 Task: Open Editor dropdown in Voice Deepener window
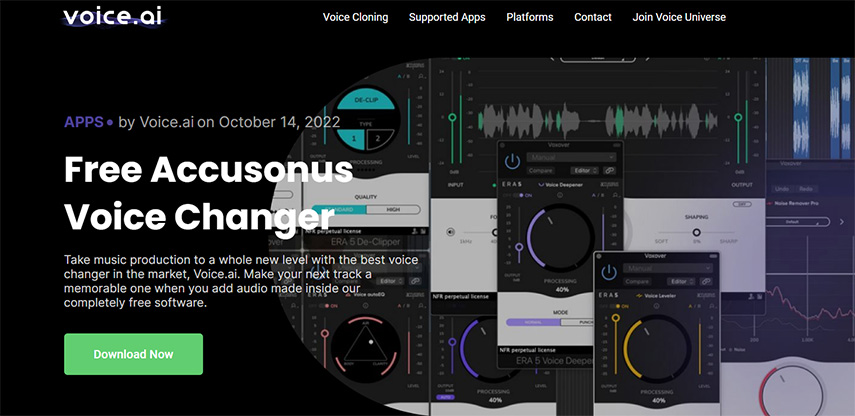pyautogui.click(x=583, y=171)
